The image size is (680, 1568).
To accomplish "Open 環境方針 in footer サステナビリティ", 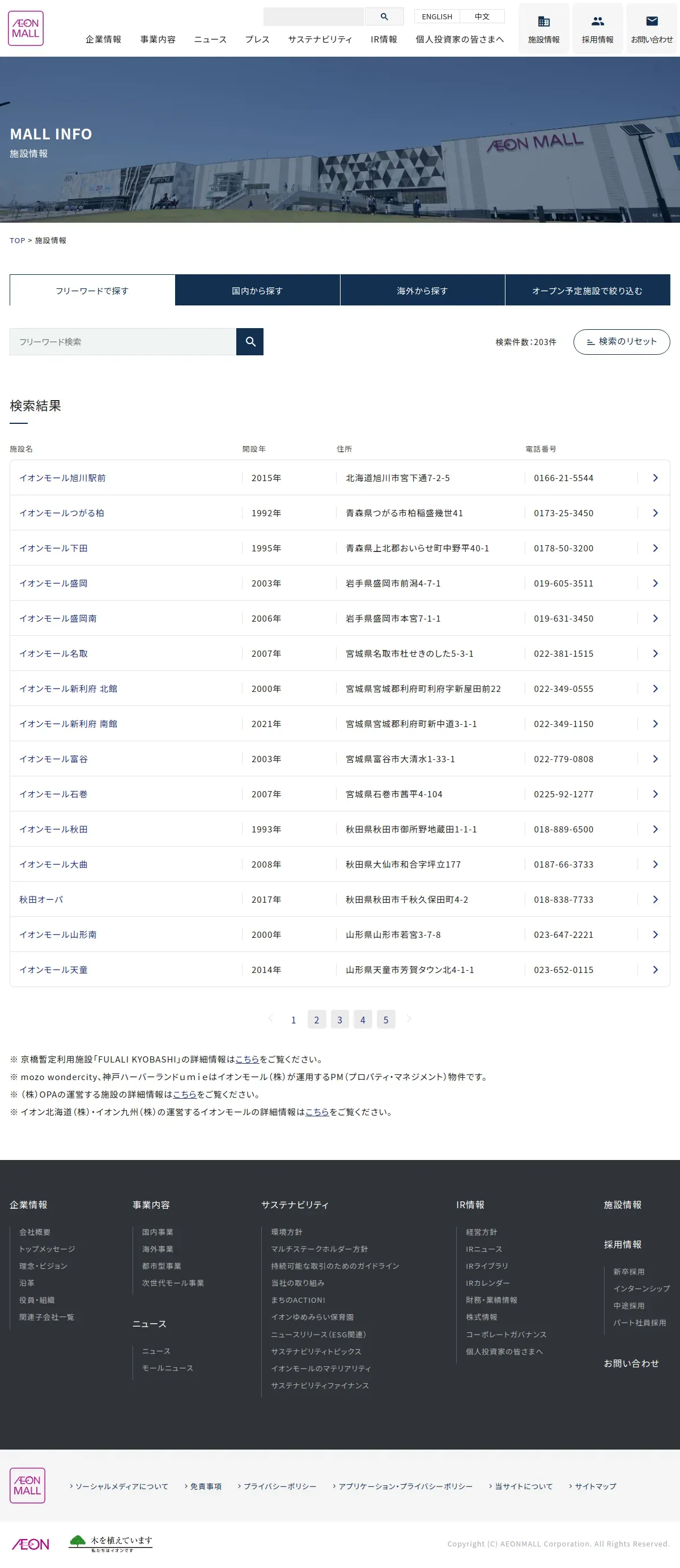I will [x=287, y=1231].
